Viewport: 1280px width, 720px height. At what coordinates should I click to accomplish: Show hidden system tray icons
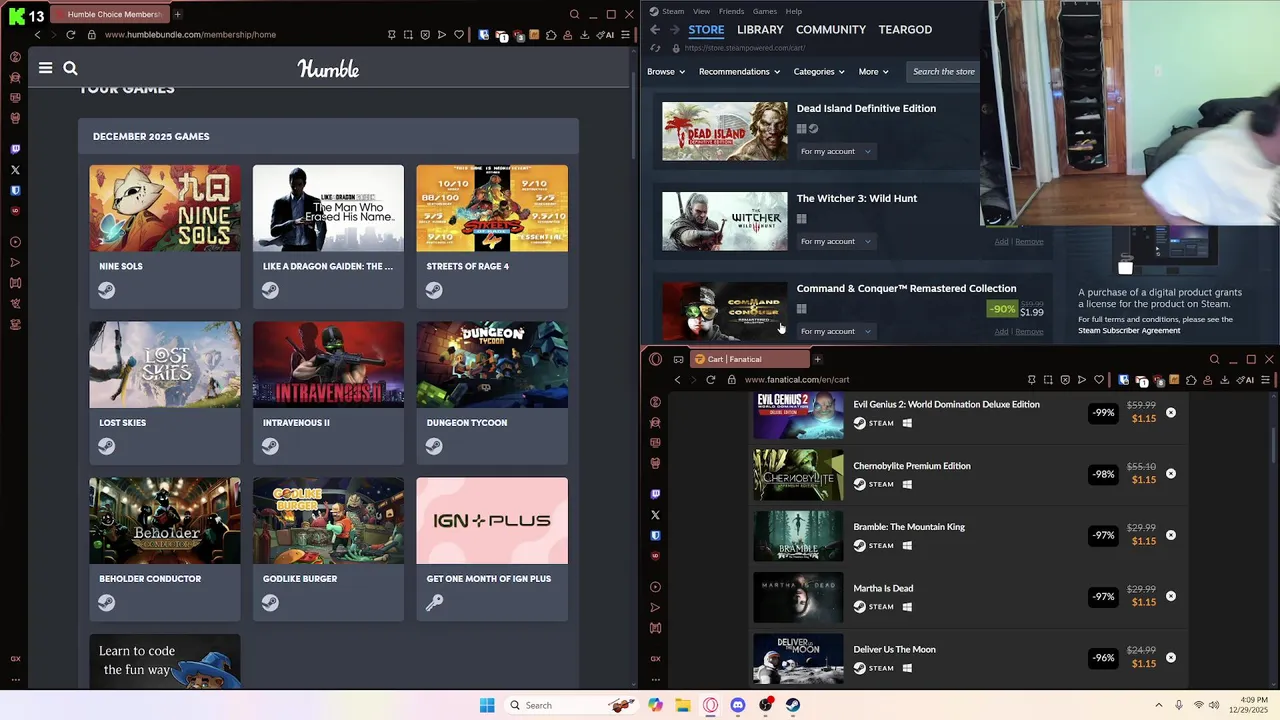(x=1159, y=705)
